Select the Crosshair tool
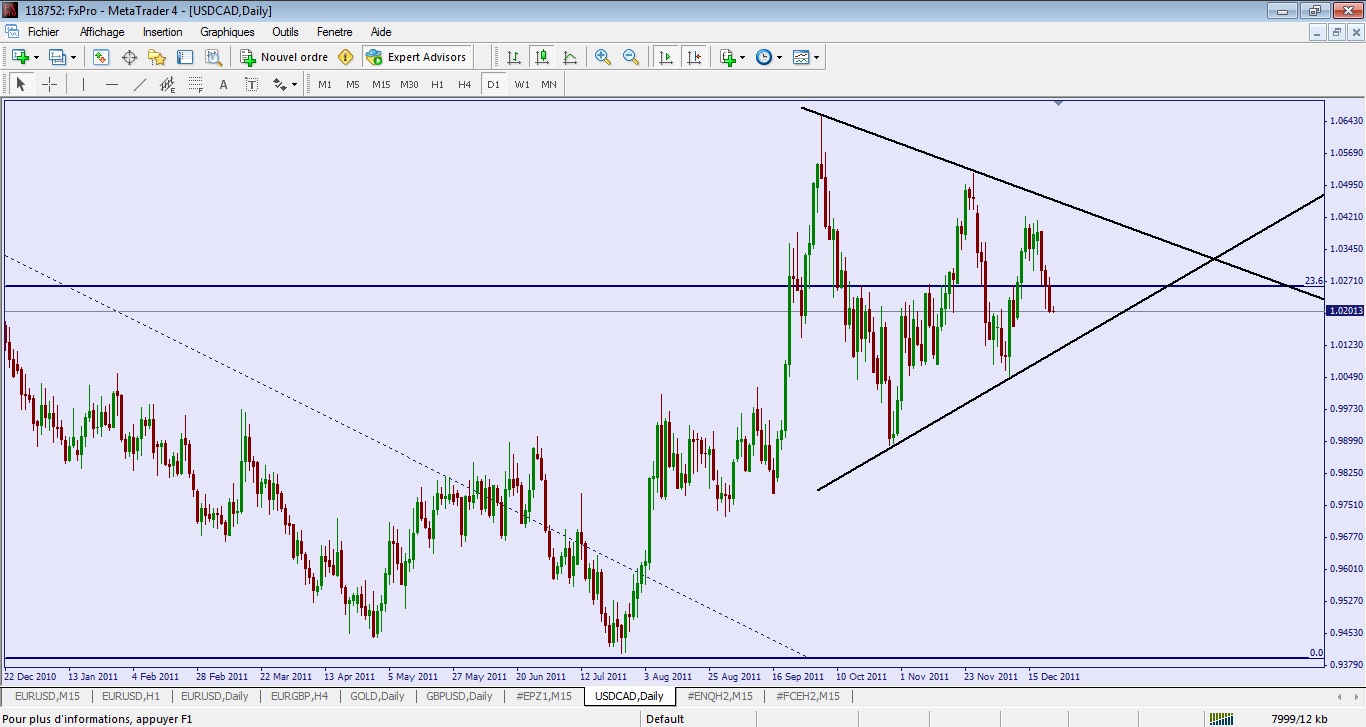Screen dimensions: 1366x727 pyautogui.click(x=49, y=84)
